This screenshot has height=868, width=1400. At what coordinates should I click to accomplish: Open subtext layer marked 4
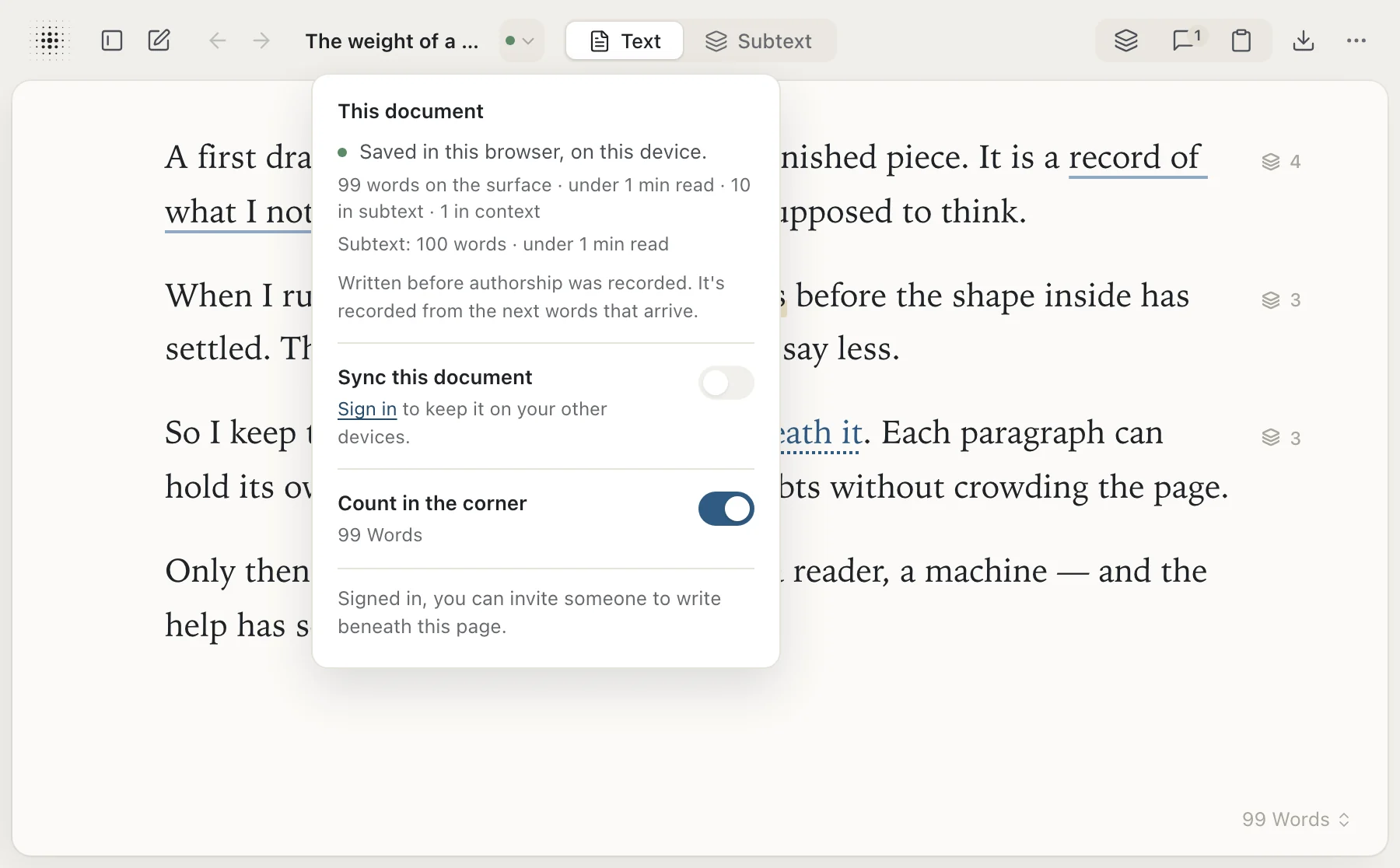(1281, 162)
